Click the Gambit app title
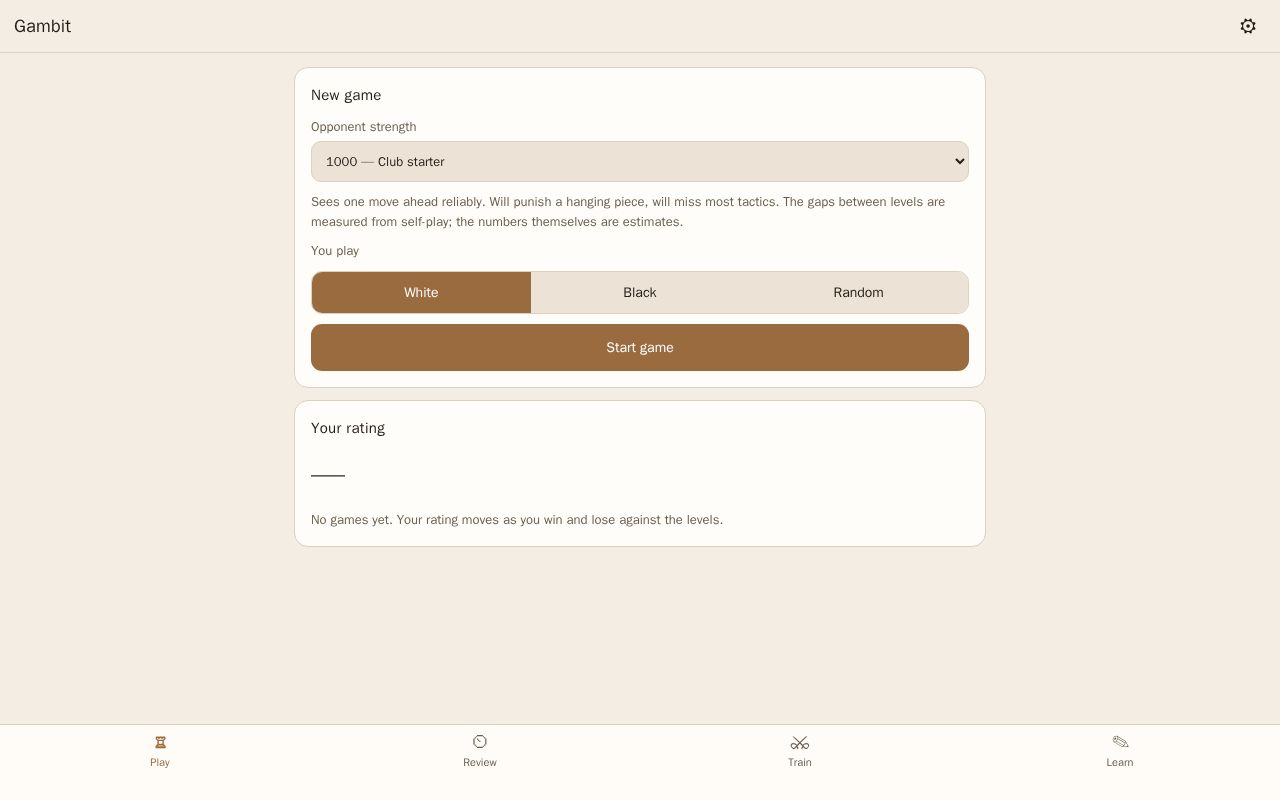 (42, 26)
